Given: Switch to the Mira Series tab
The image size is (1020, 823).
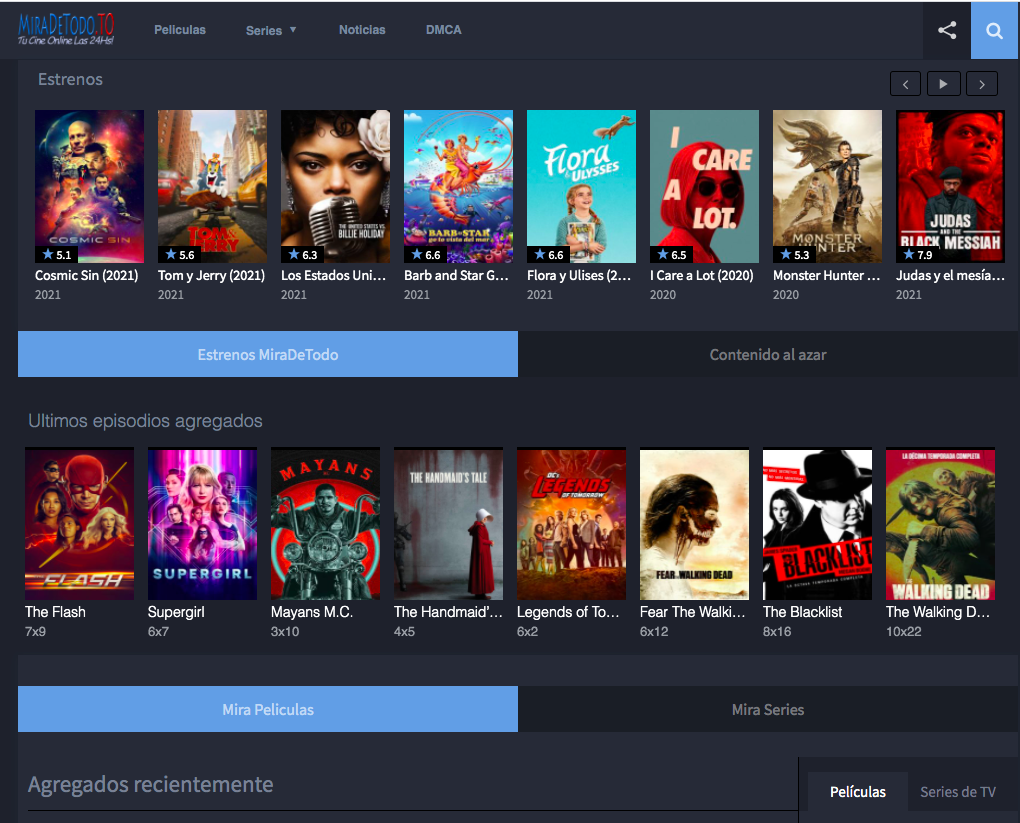Looking at the screenshot, I should pos(768,709).
